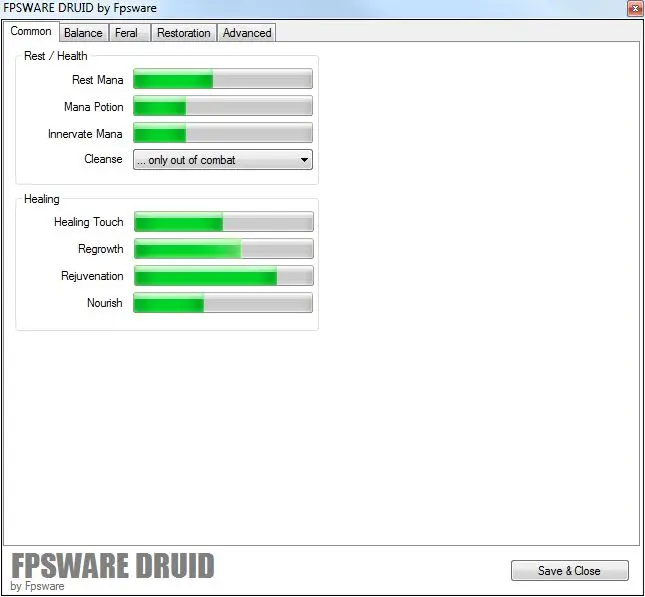Set the Innervate Mana slider bar
This screenshot has width=645, height=597.
[222, 134]
